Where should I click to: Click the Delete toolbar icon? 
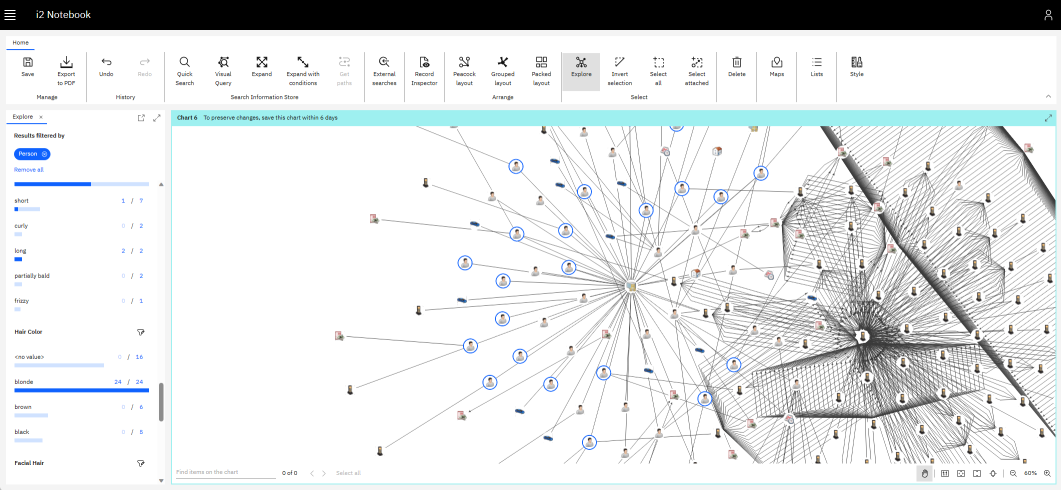(736, 62)
